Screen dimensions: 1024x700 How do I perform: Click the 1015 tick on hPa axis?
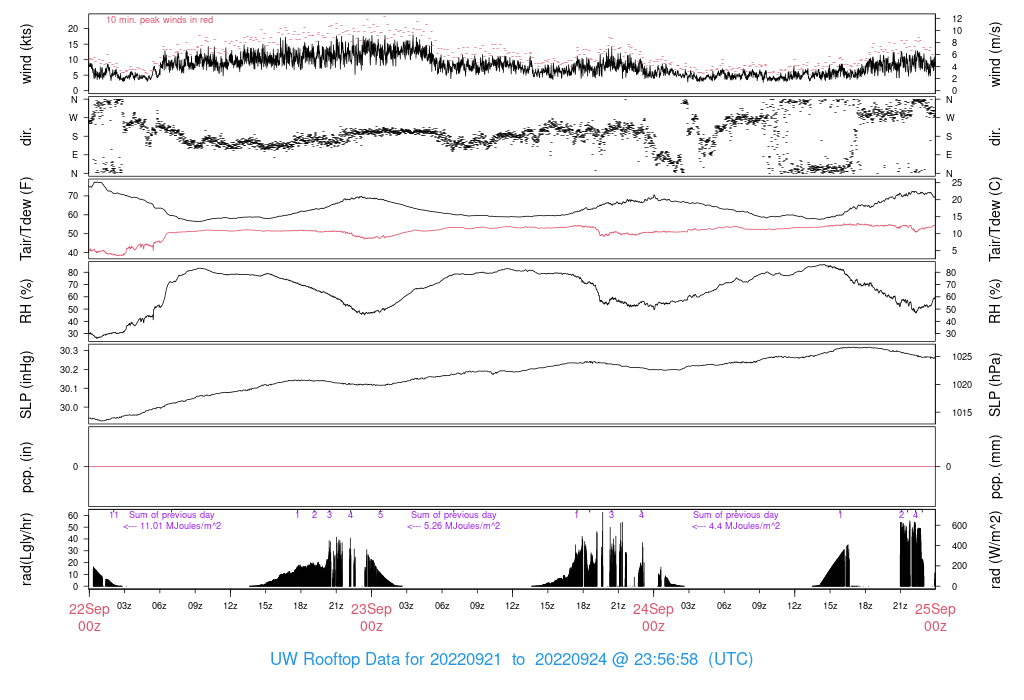tap(962, 413)
